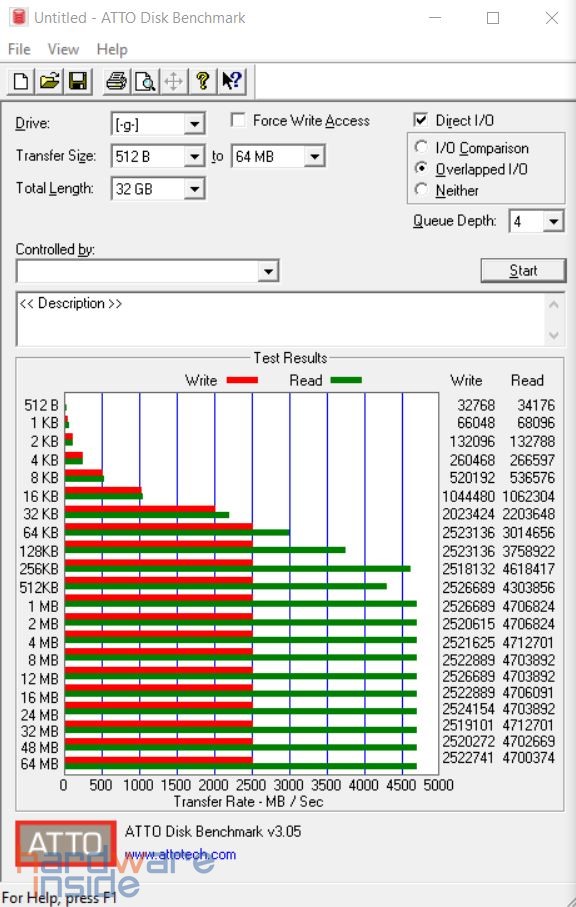Click the Write value 260468

coord(472,460)
